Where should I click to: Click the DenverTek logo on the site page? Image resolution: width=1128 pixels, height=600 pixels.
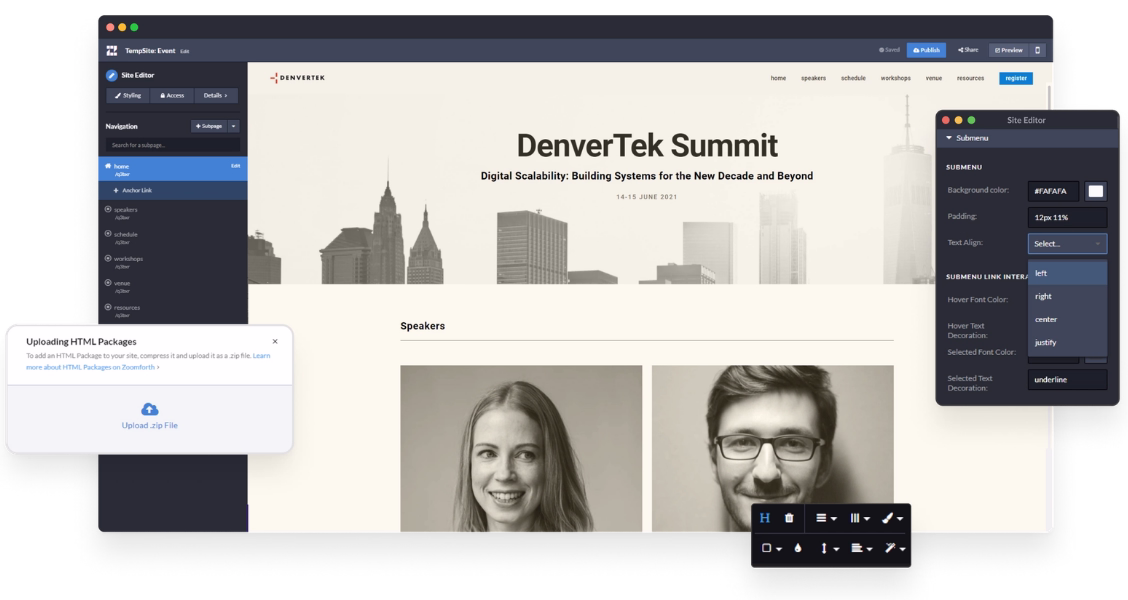(297, 78)
